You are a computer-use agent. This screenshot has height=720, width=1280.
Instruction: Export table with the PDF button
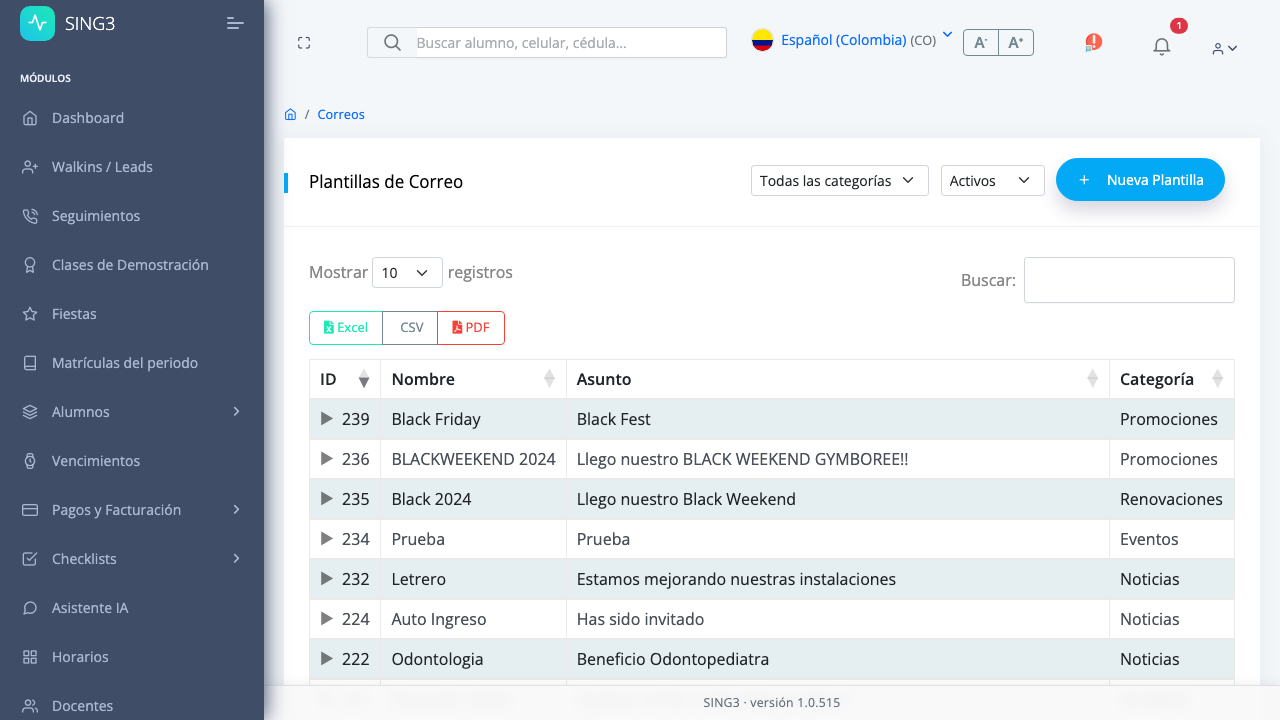(471, 328)
